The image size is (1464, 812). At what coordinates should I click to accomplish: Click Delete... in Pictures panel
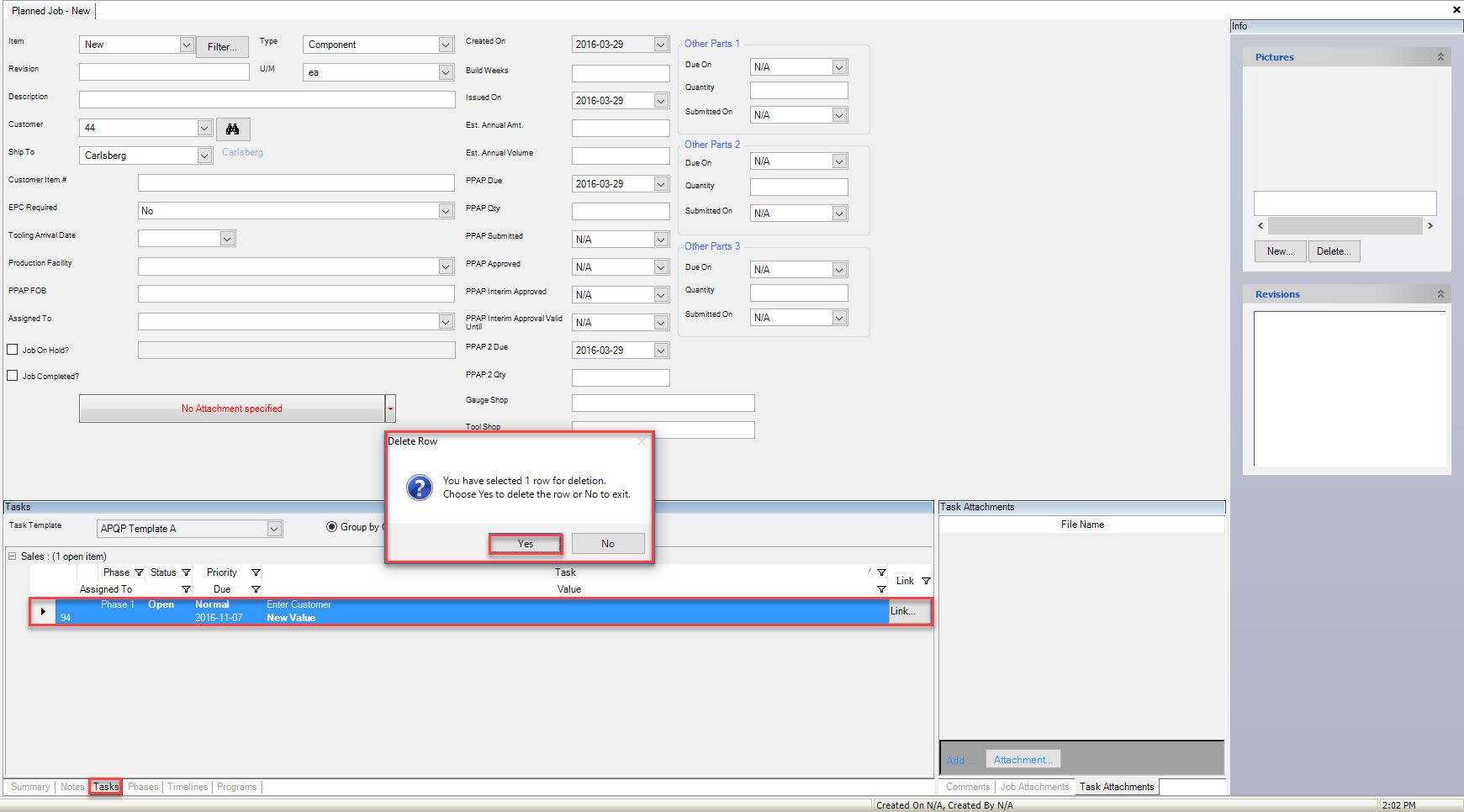coord(1335,251)
